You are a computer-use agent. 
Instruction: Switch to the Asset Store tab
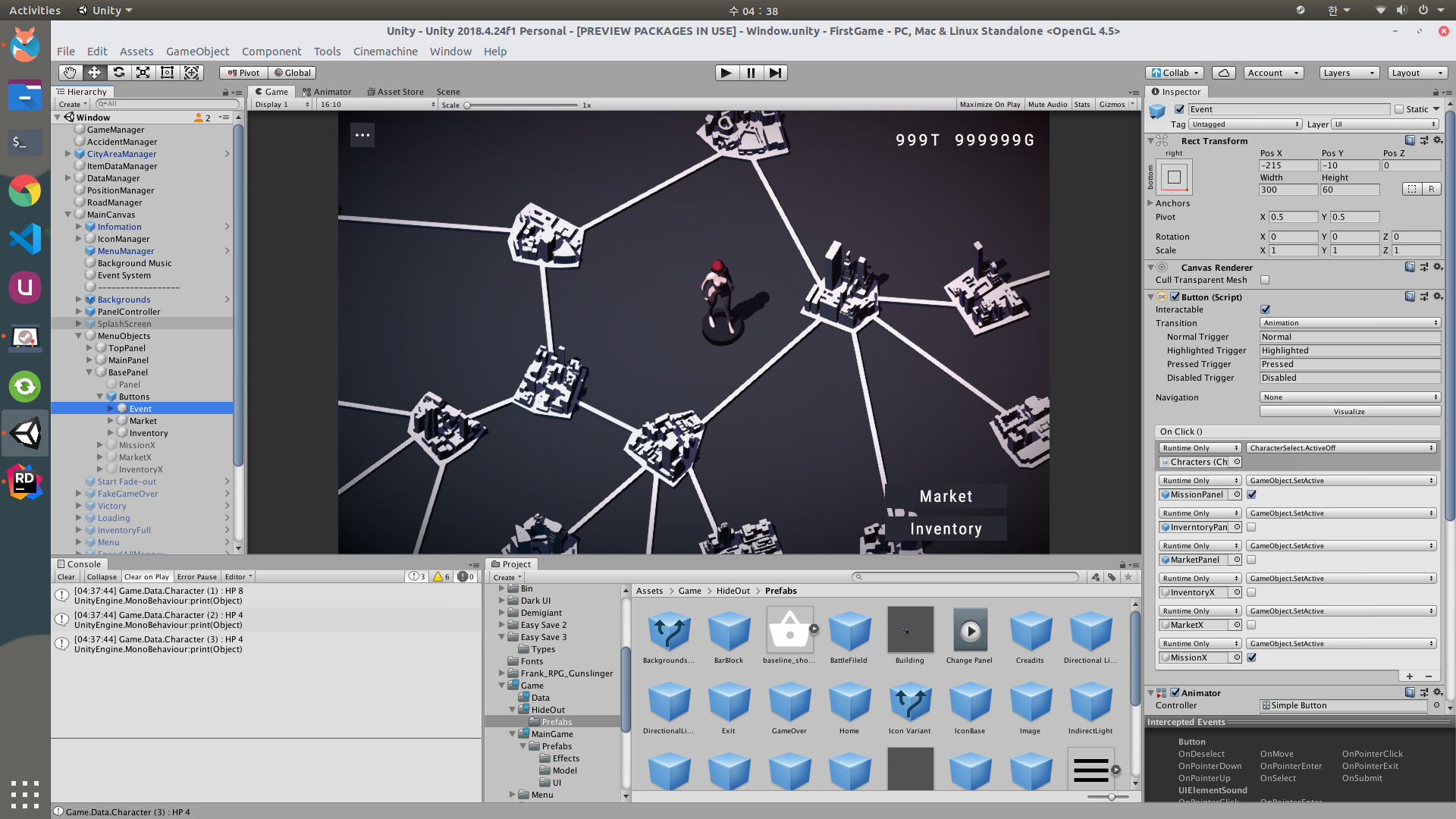click(x=396, y=92)
